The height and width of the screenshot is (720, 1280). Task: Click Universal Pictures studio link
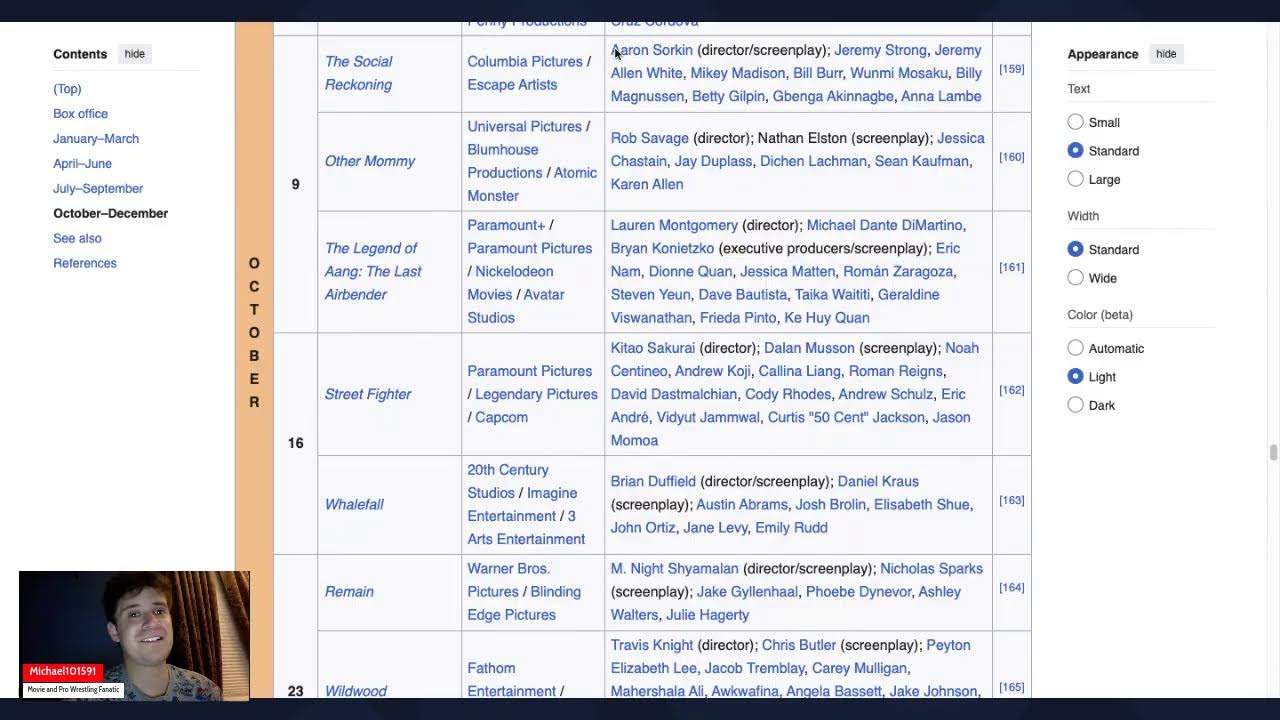coord(524,126)
